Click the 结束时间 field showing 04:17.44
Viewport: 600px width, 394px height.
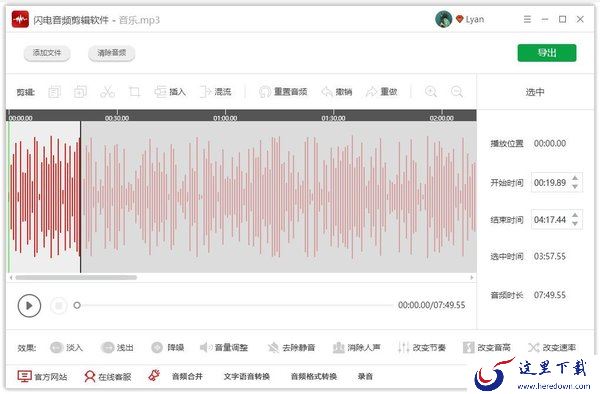tap(557, 220)
